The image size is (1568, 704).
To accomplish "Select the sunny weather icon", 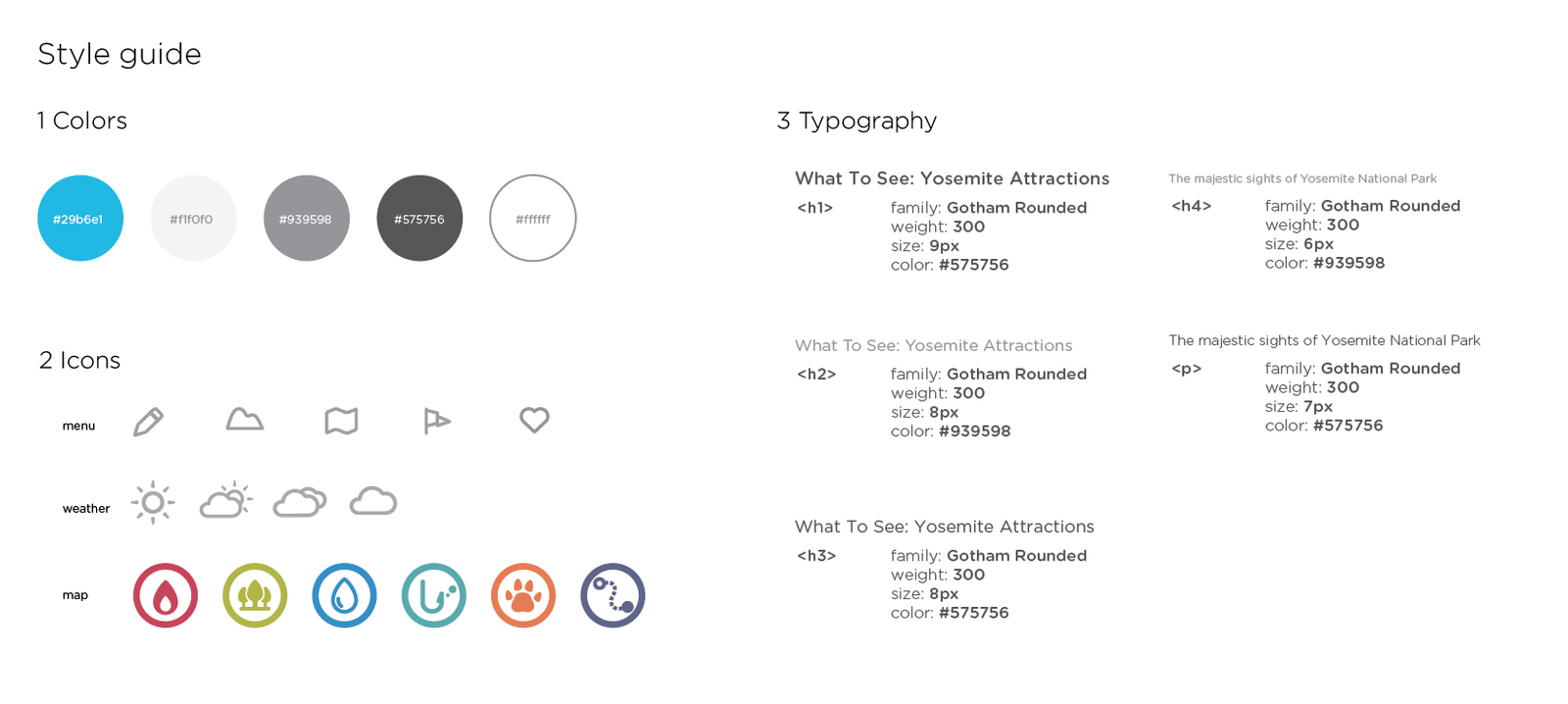I will pyautogui.click(x=153, y=503).
